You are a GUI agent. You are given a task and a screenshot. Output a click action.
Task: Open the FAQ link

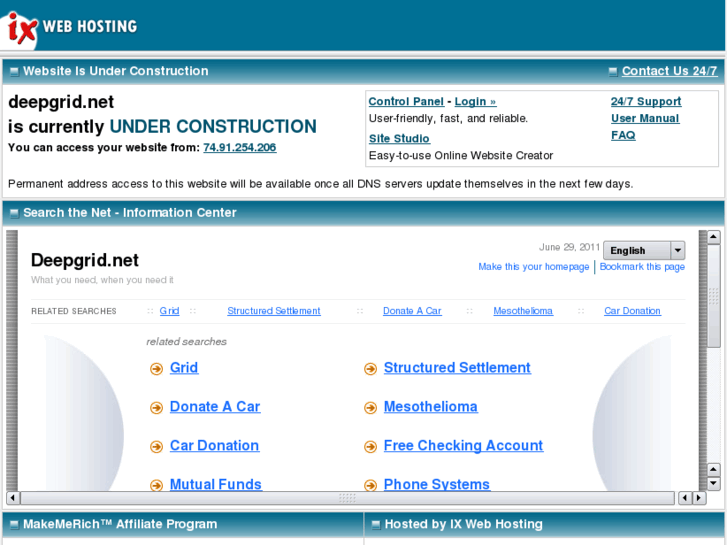pyautogui.click(x=623, y=135)
